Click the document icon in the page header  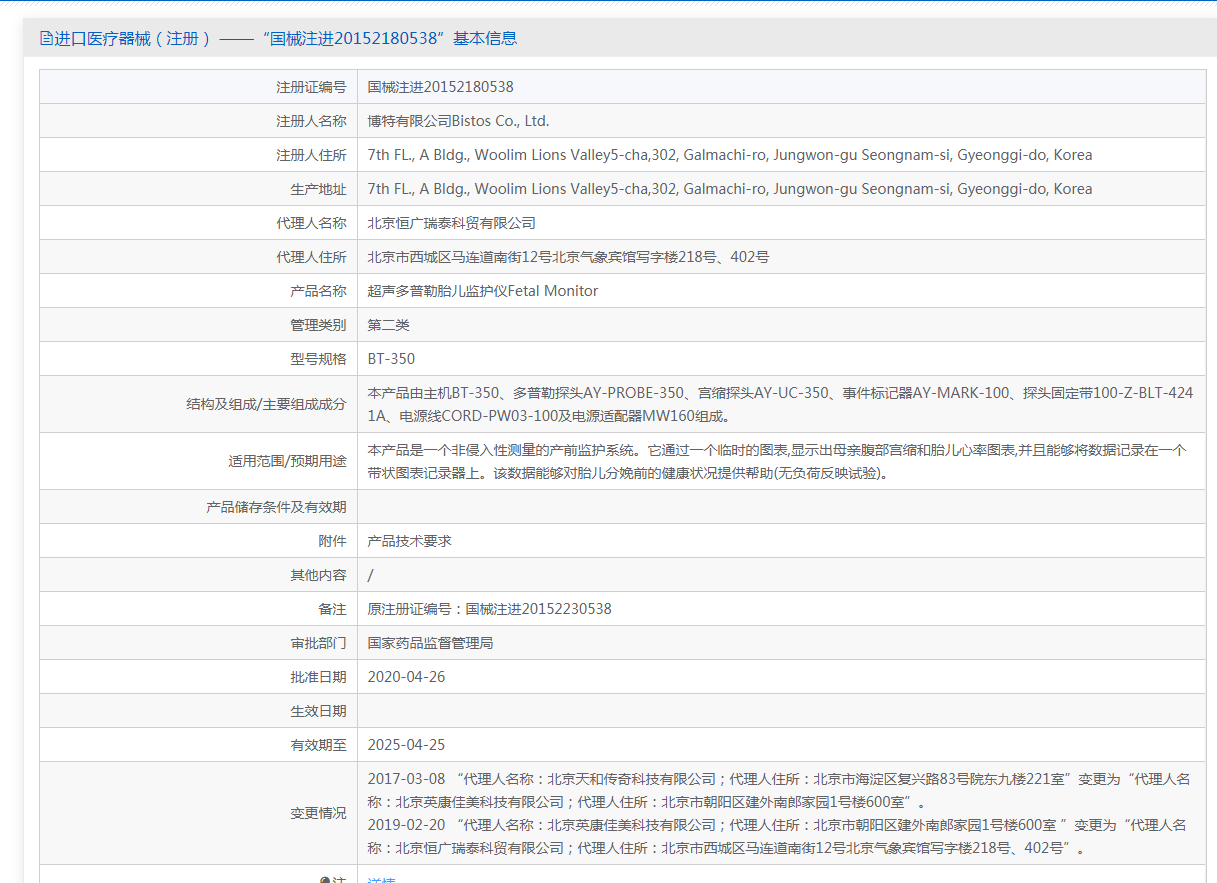tap(46, 39)
